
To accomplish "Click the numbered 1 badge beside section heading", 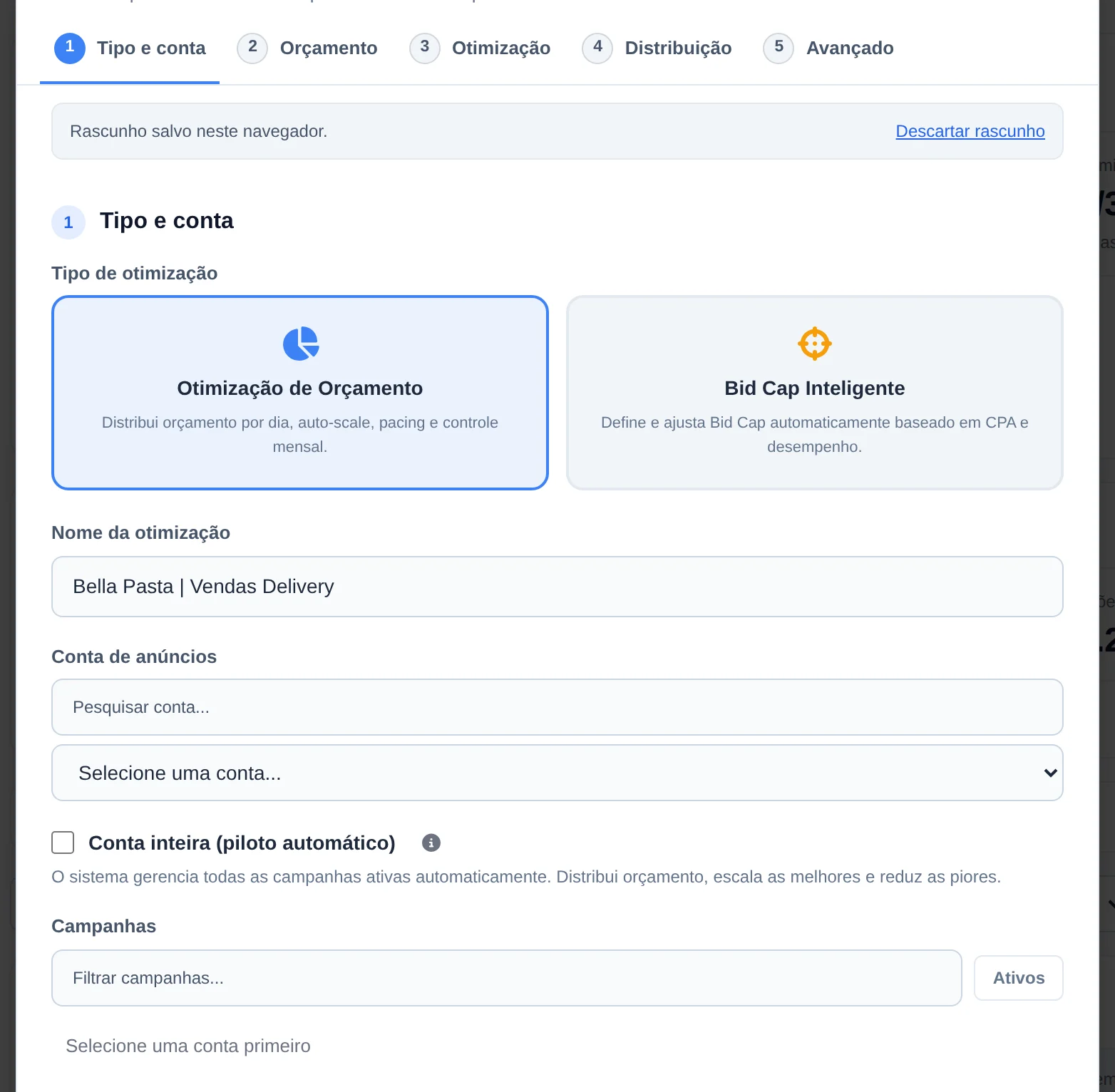I will pos(68,222).
